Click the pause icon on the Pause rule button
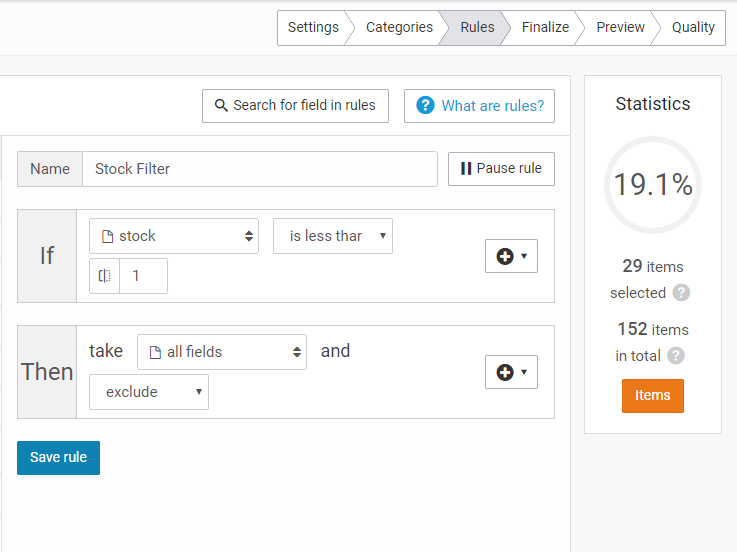Screen dimensions: 737x552 466,168
